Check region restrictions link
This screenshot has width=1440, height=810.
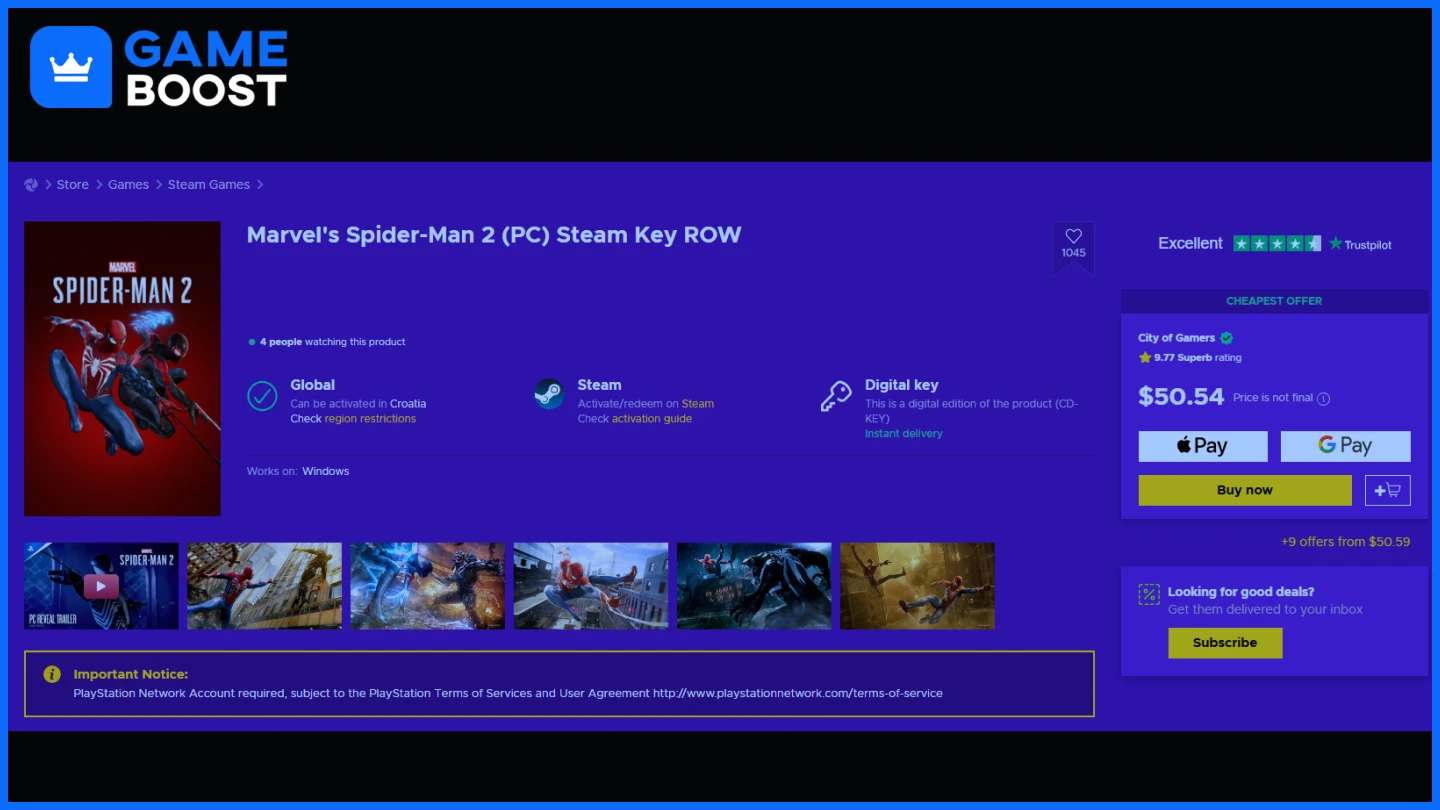point(370,419)
